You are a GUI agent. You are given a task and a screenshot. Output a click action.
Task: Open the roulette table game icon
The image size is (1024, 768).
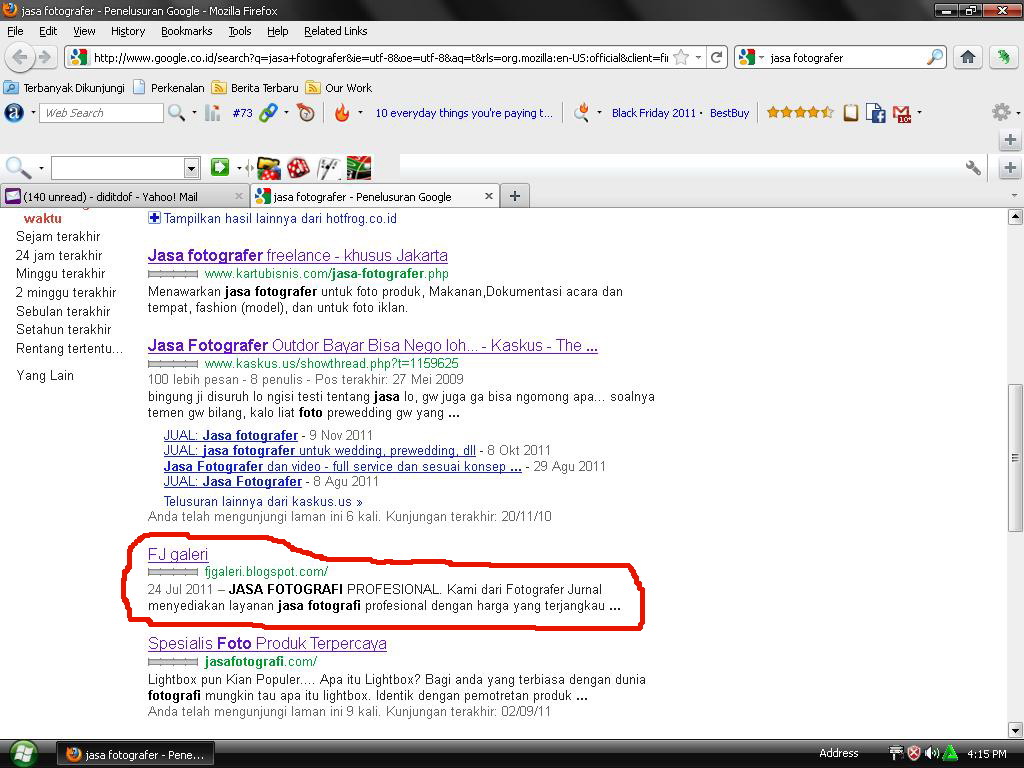point(359,168)
